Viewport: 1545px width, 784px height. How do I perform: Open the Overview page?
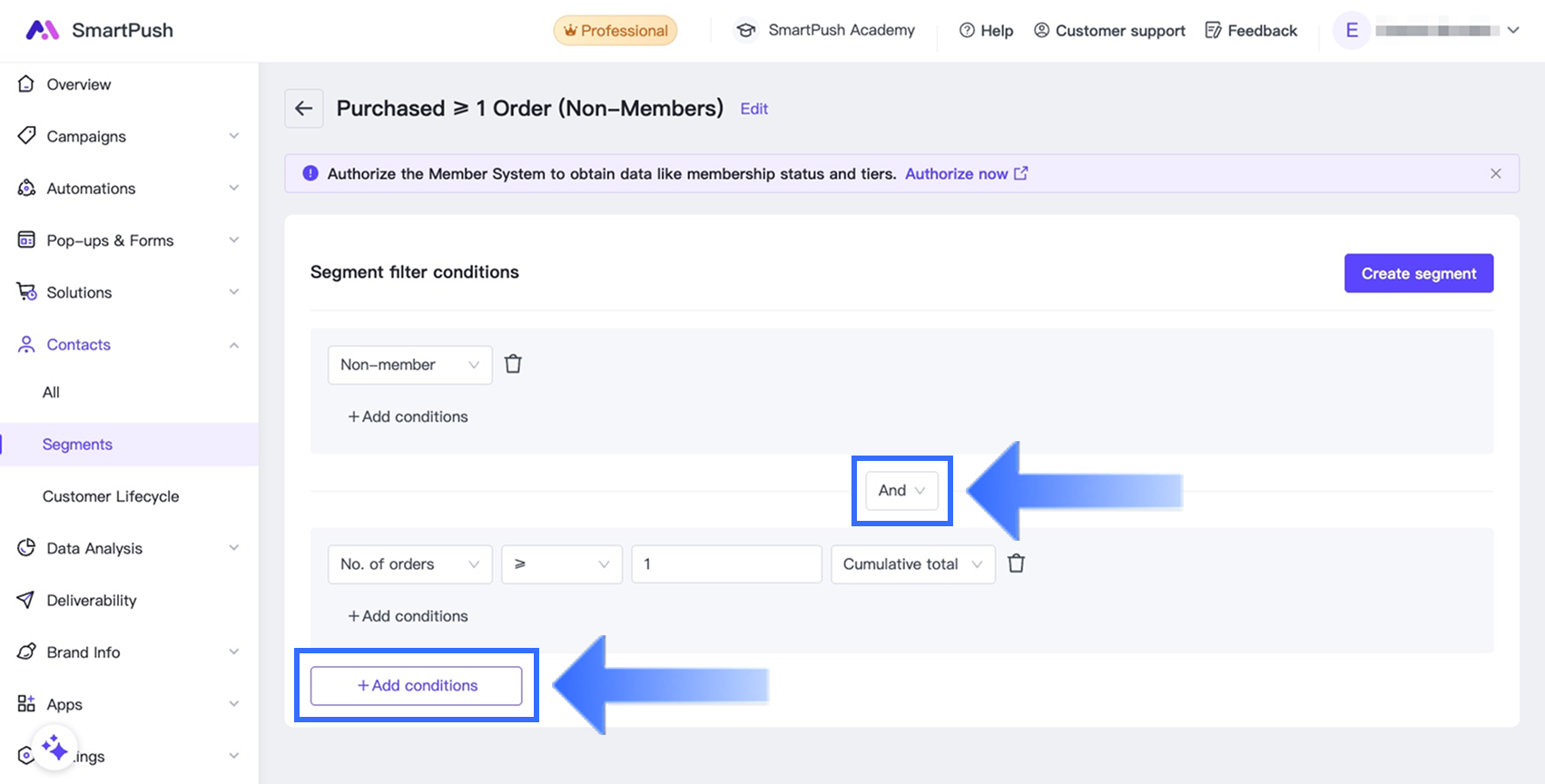pos(79,84)
